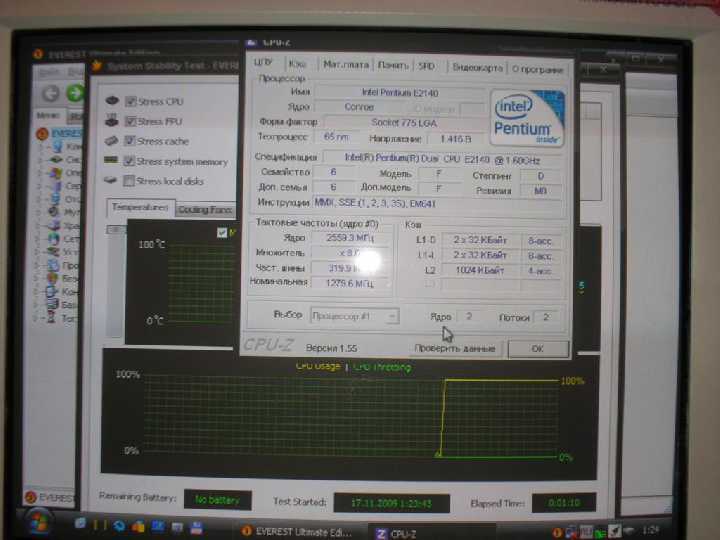
Task: Click the Stress cache icon
Action: (112, 140)
